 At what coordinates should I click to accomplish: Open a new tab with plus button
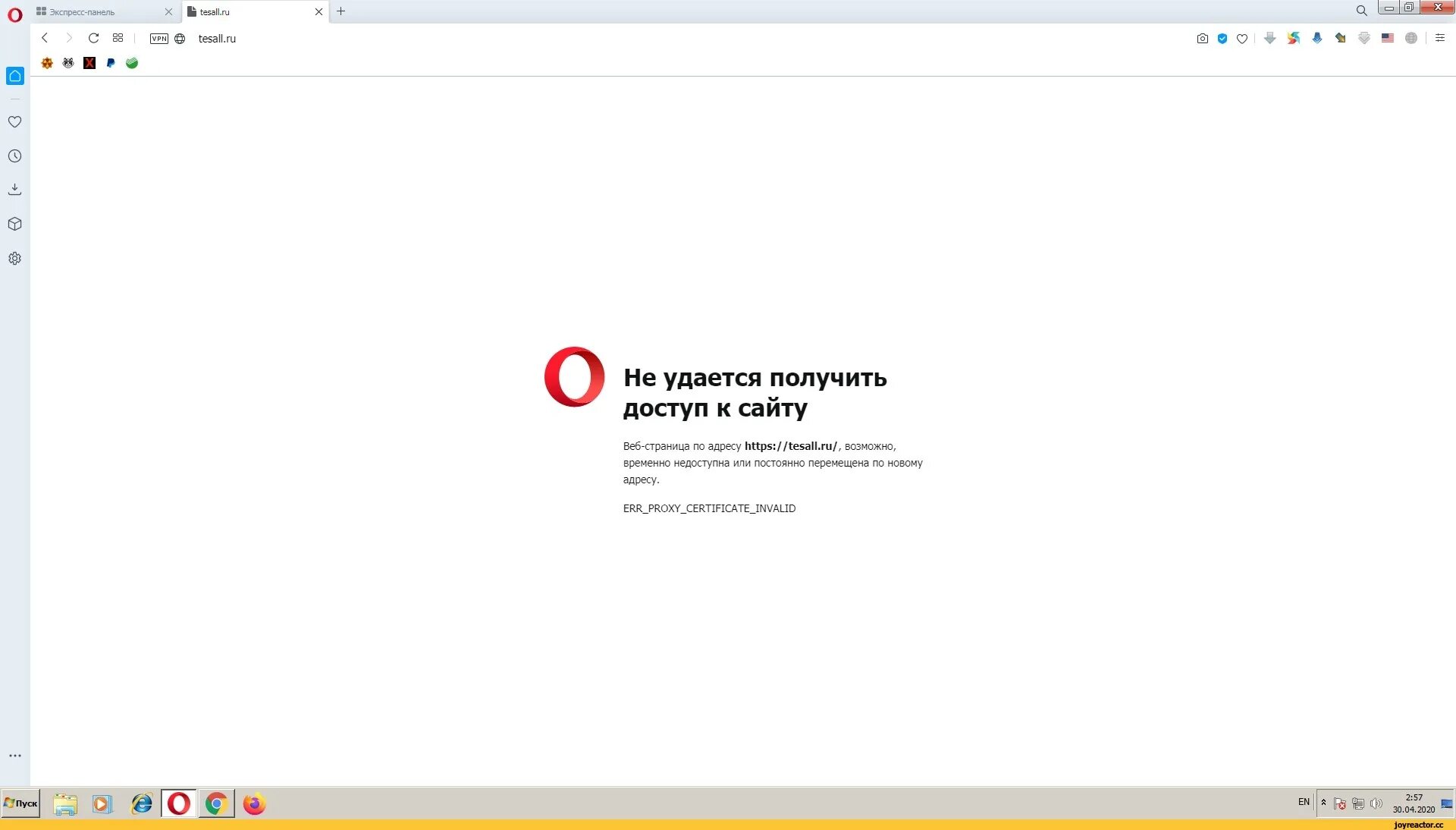coord(341,11)
